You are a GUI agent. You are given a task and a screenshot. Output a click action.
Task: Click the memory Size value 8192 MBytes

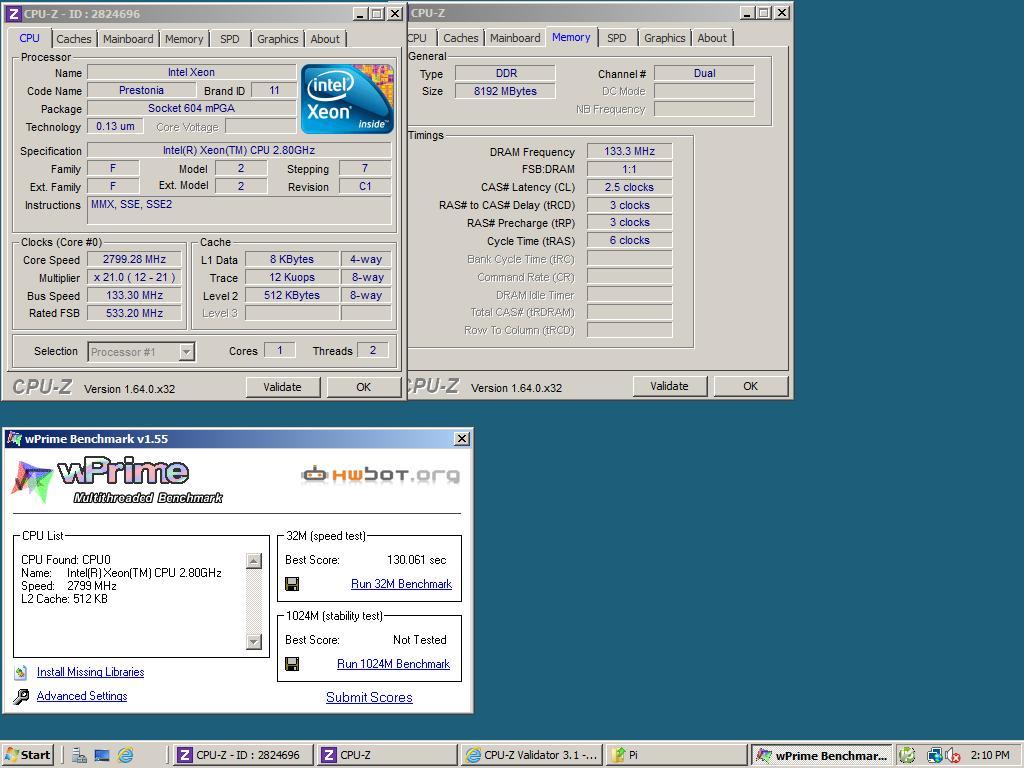[x=505, y=91]
